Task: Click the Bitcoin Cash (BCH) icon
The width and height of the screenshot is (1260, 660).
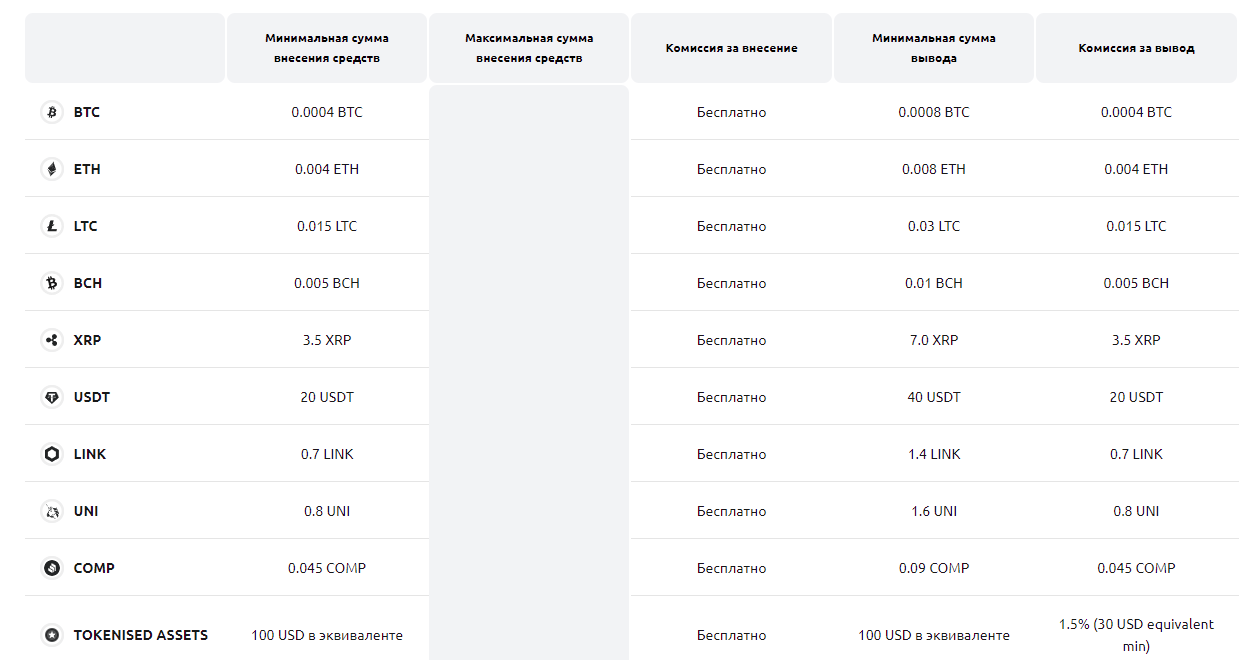Action: (52, 283)
